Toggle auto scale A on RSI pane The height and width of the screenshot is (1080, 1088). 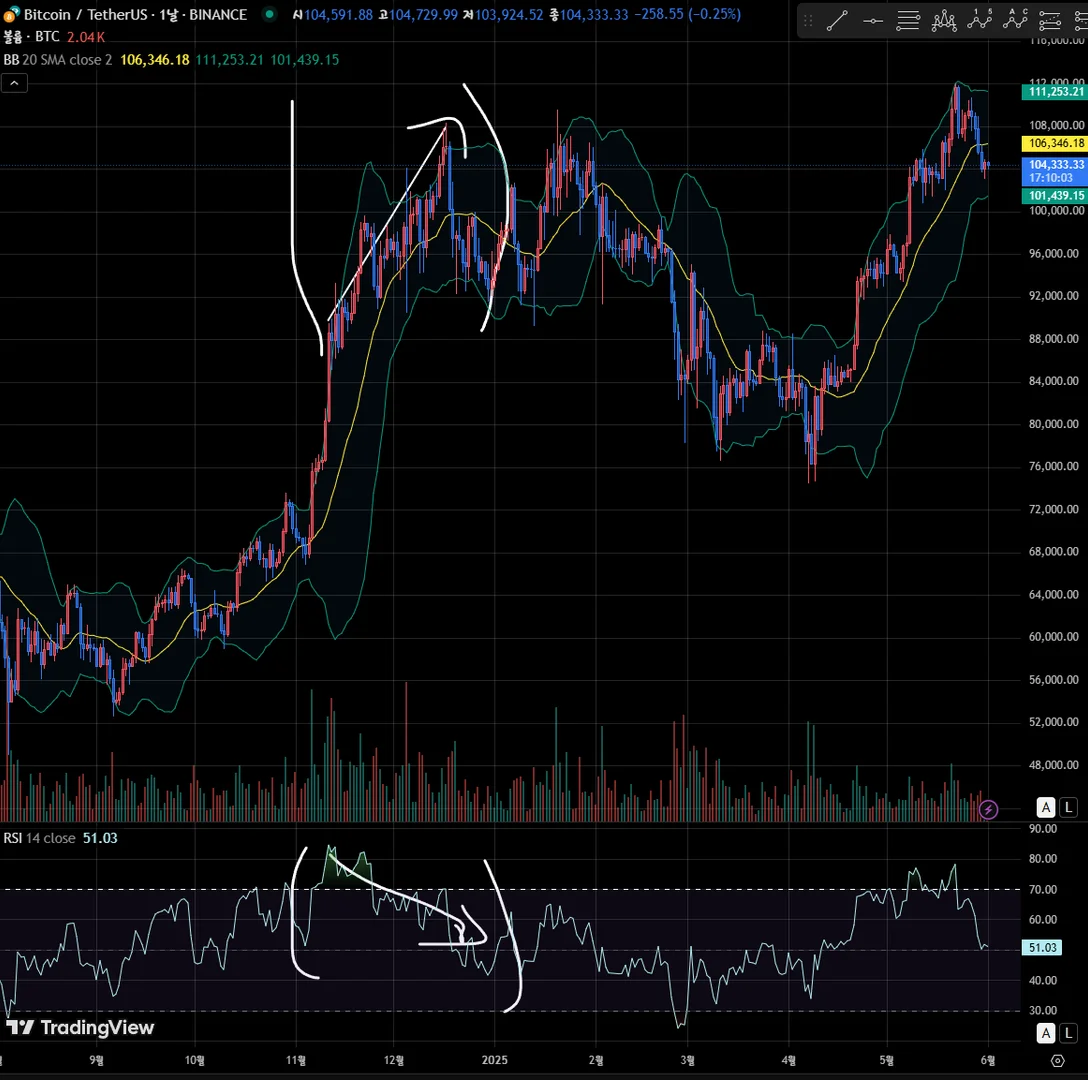pos(1046,1033)
